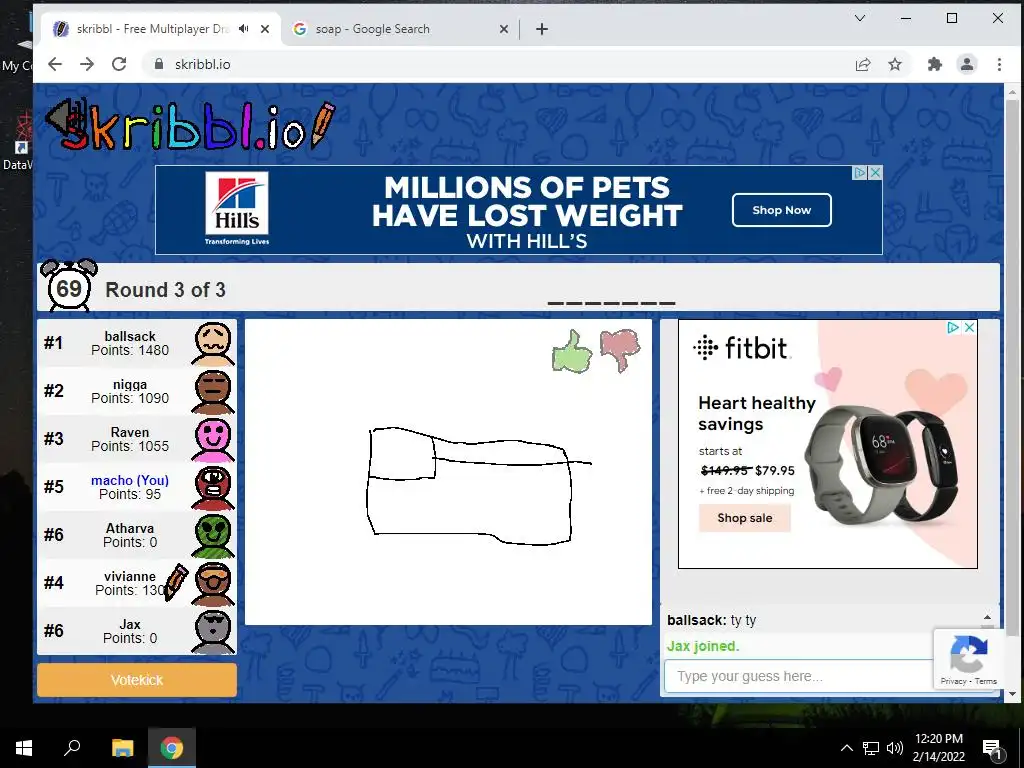The image size is (1024, 768).
Task: Click the Votekick button
Action: pyautogui.click(x=136, y=680)
